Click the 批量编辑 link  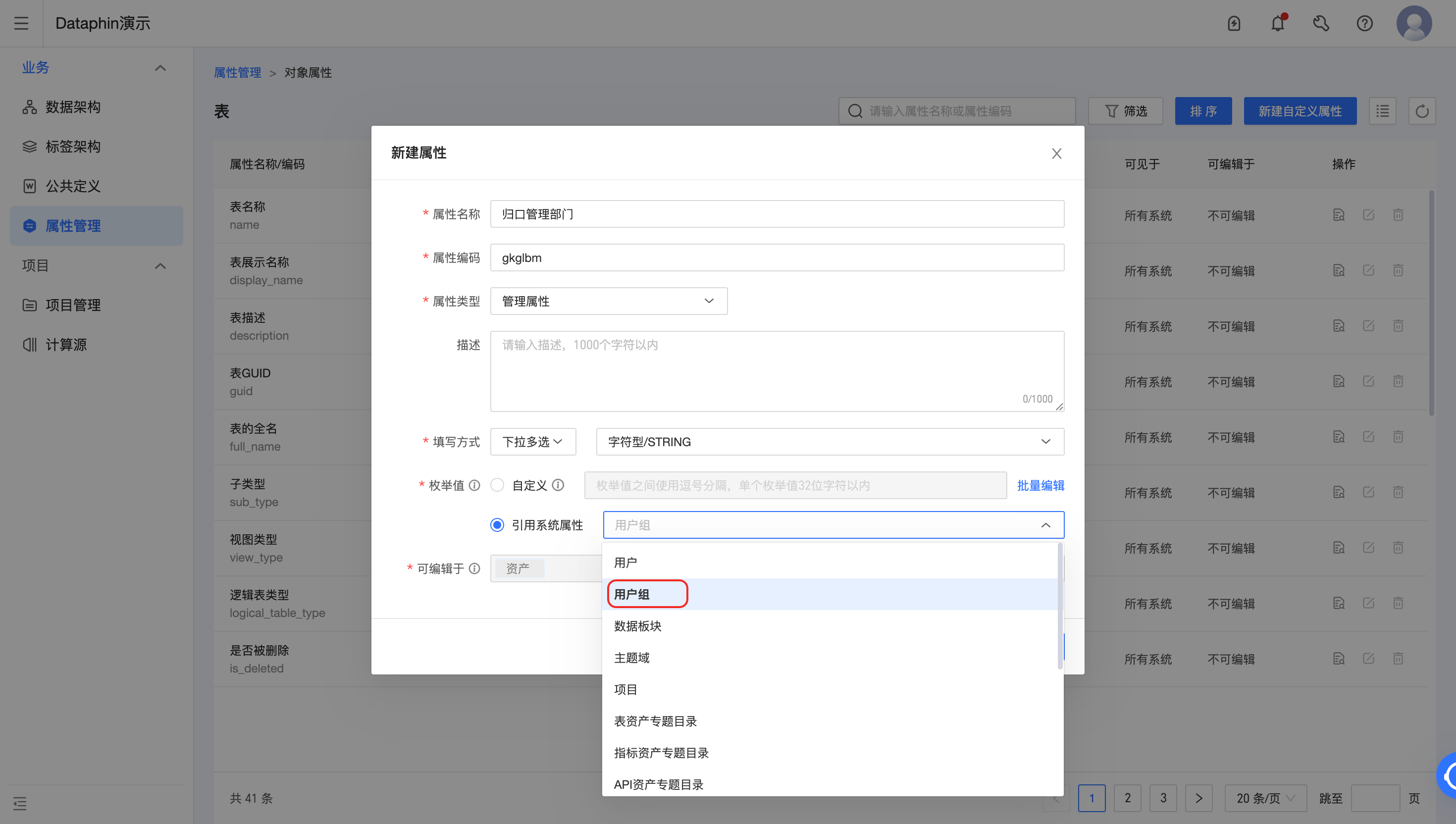(1040, 485)
